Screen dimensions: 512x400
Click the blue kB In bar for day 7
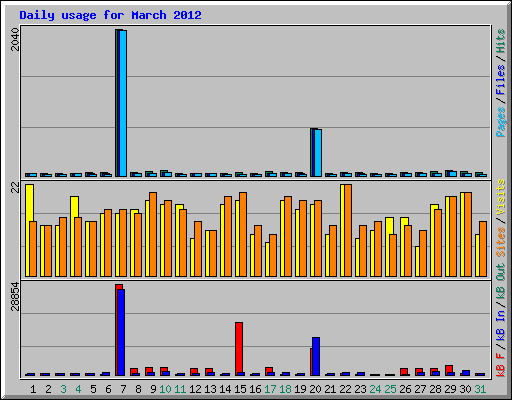(121, 332)
